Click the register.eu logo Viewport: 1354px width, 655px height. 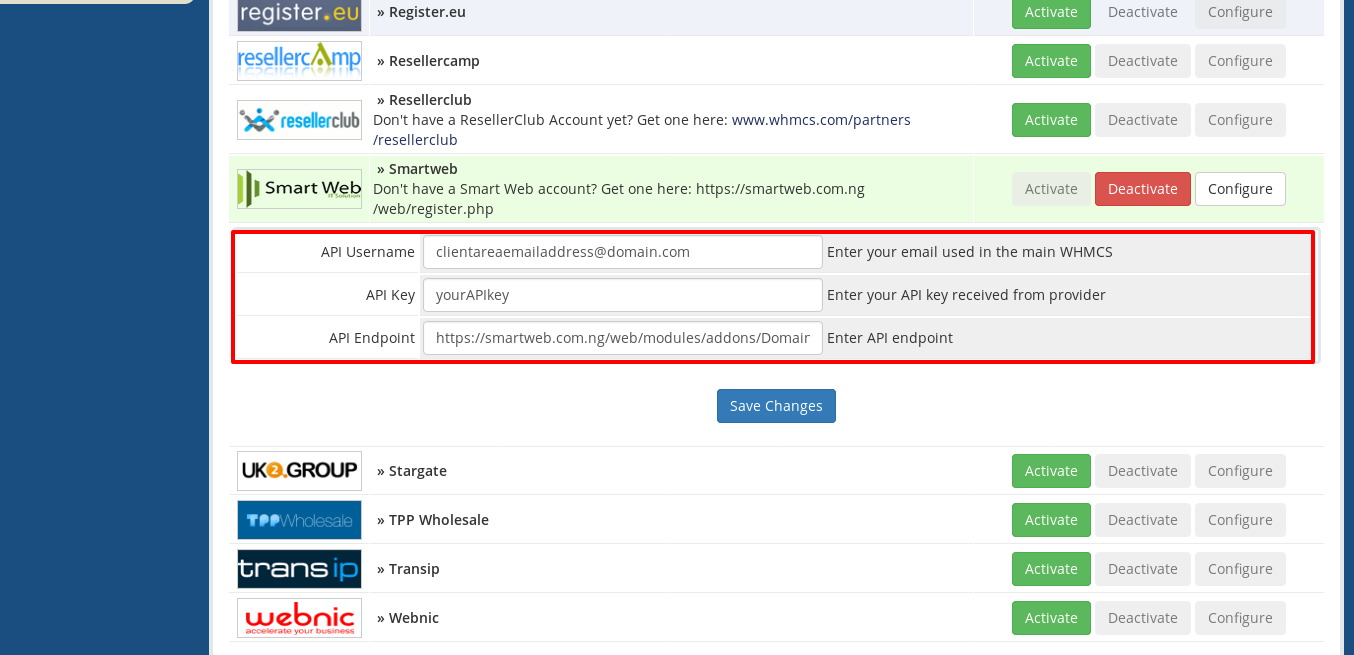click(299, 14)
